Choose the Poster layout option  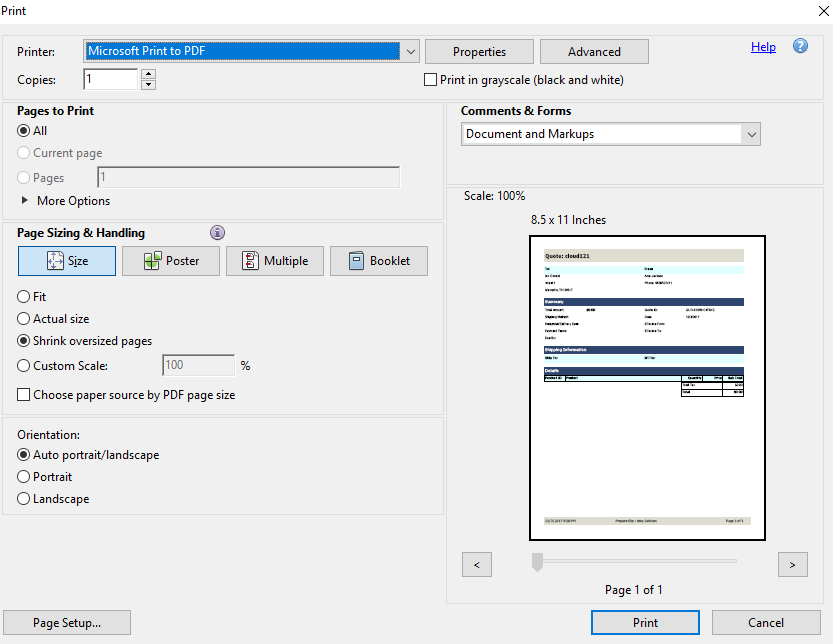[170, 261]
